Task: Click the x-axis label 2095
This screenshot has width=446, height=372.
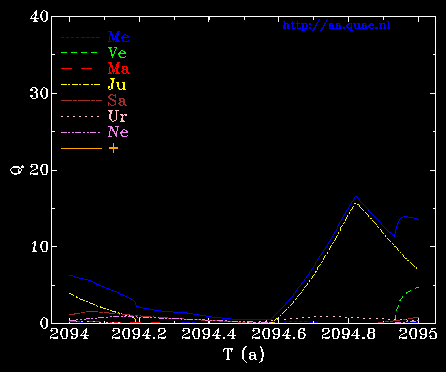Action: point(418,334)
